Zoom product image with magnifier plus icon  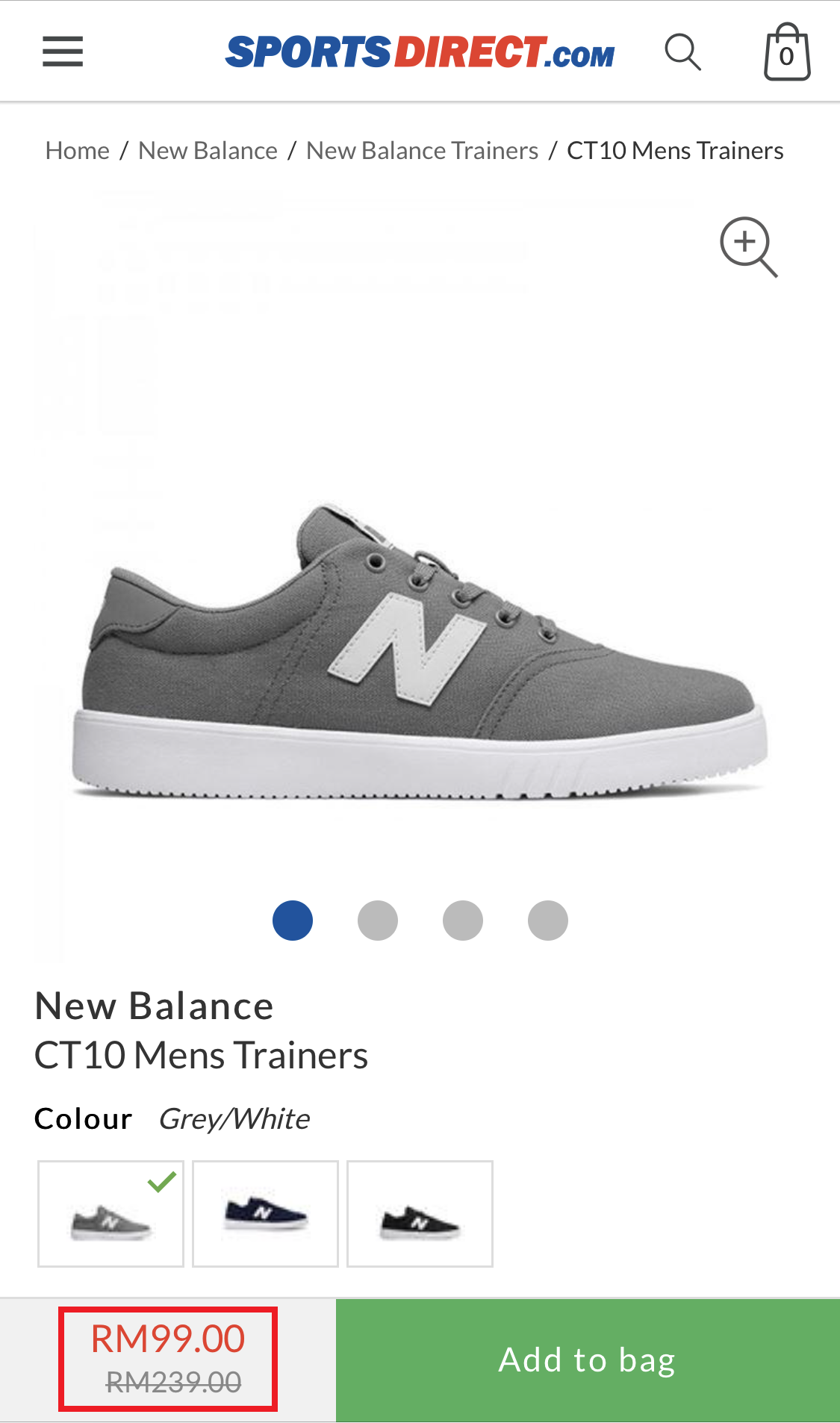(x=748, y=247)
